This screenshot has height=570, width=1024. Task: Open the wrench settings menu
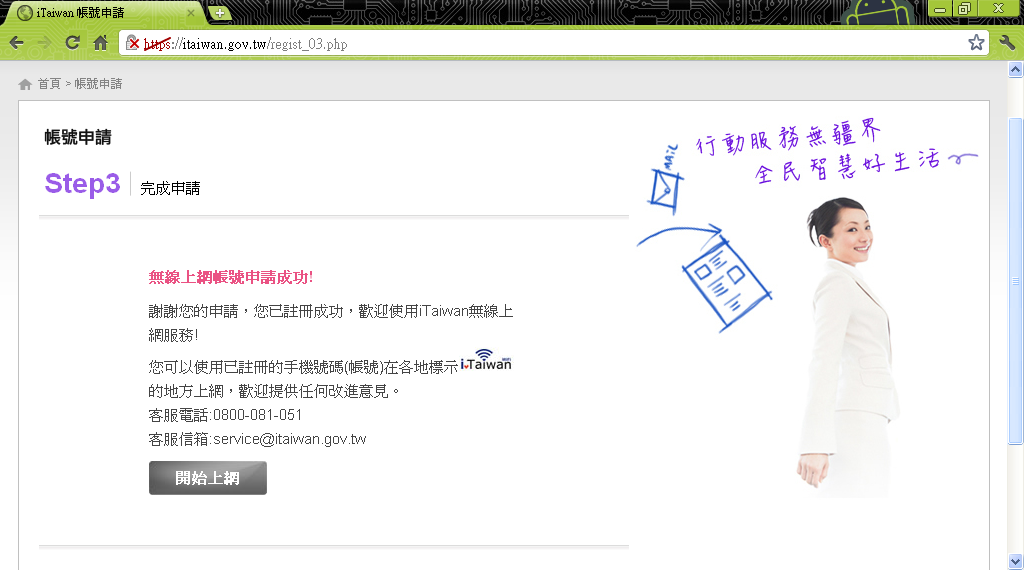tap(1007, 44)
